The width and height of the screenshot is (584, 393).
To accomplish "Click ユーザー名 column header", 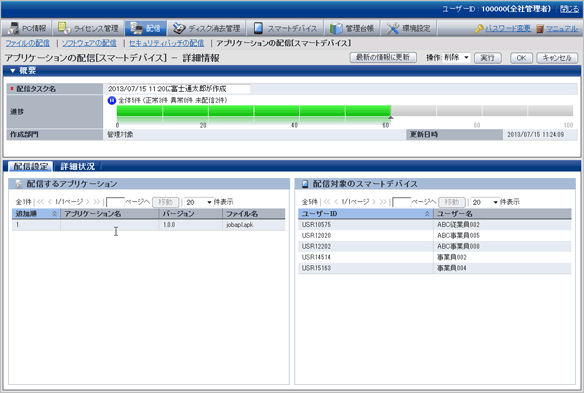I will (x=502, y=213).
